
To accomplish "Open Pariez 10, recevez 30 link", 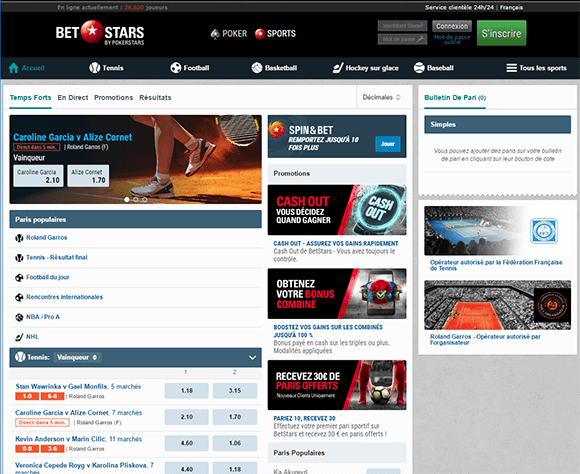I will (x=304, y=418).
